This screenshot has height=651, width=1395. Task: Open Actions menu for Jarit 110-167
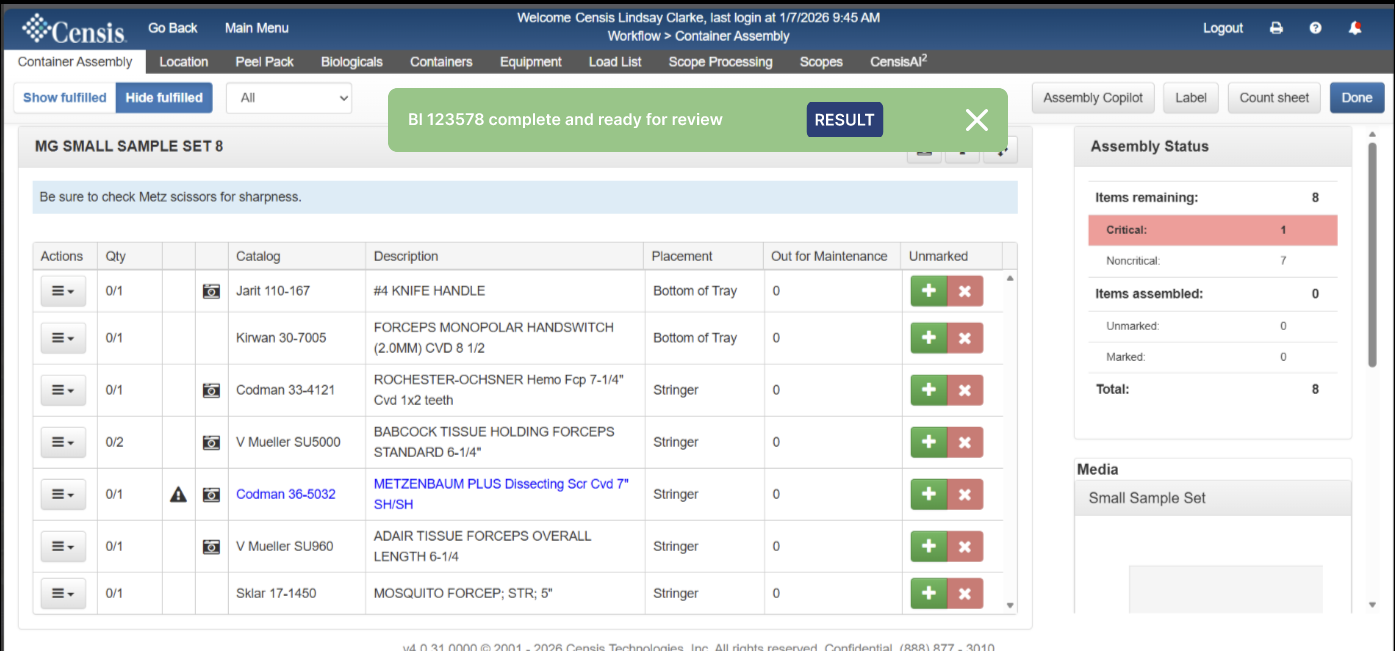point(63,290)
